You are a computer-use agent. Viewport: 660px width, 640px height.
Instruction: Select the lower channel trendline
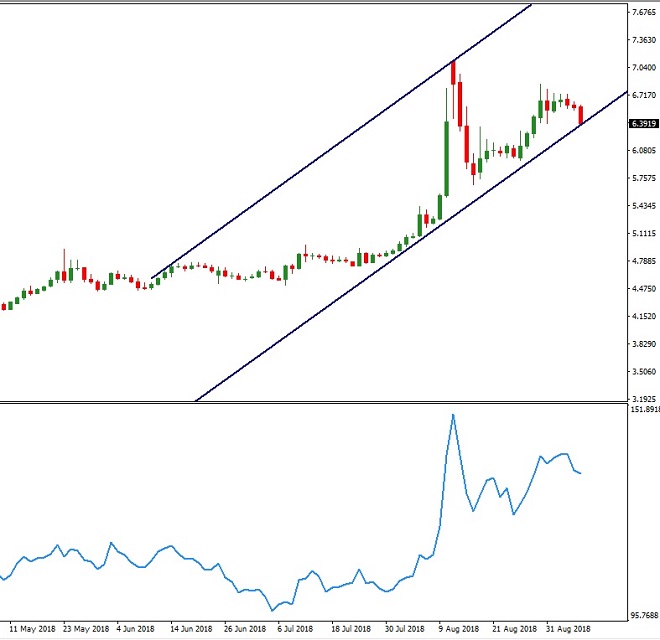(411, 245)
